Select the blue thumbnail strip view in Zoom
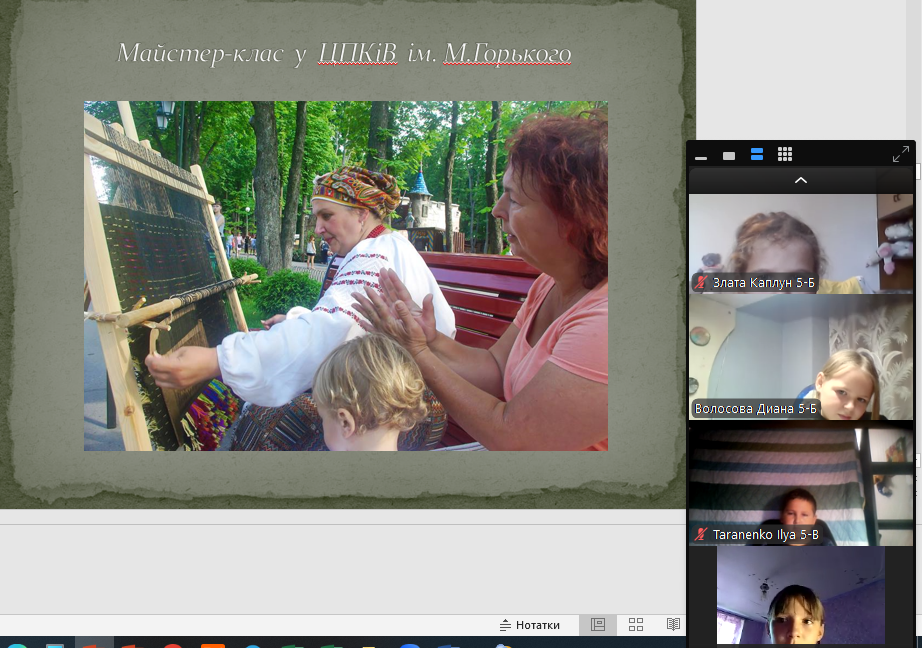 tap(757, 155)
